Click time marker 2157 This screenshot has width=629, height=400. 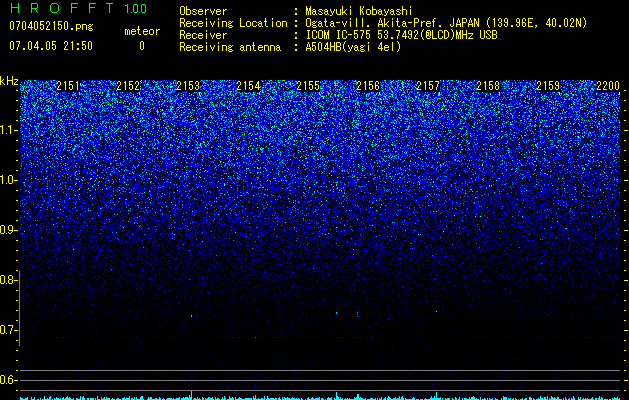[428, 86]
